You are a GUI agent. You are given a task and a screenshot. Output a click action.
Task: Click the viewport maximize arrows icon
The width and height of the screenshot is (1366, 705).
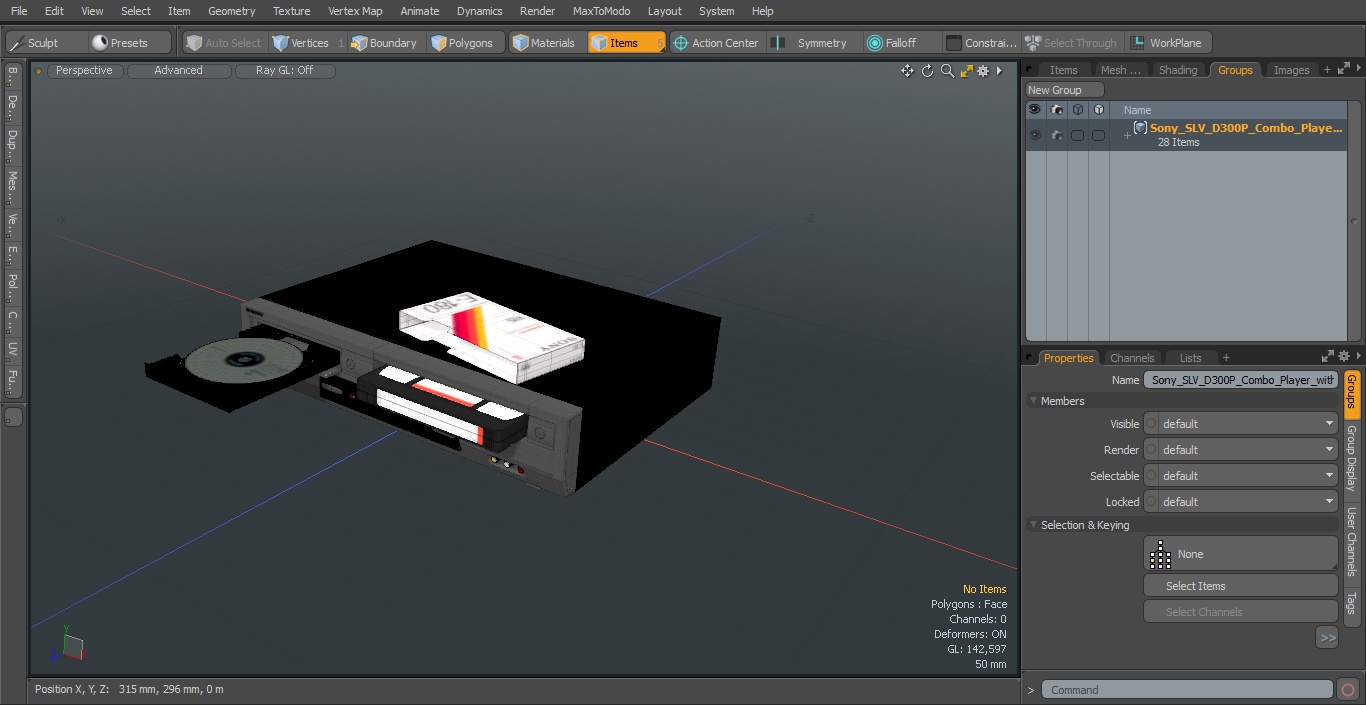tap(966, 71)
